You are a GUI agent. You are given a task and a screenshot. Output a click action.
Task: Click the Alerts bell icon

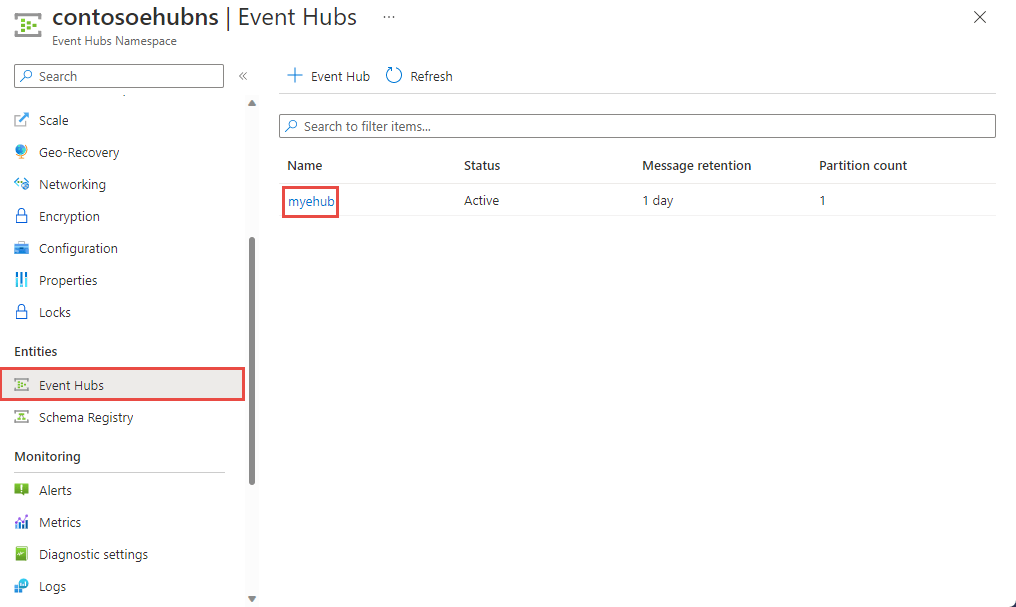21,490
